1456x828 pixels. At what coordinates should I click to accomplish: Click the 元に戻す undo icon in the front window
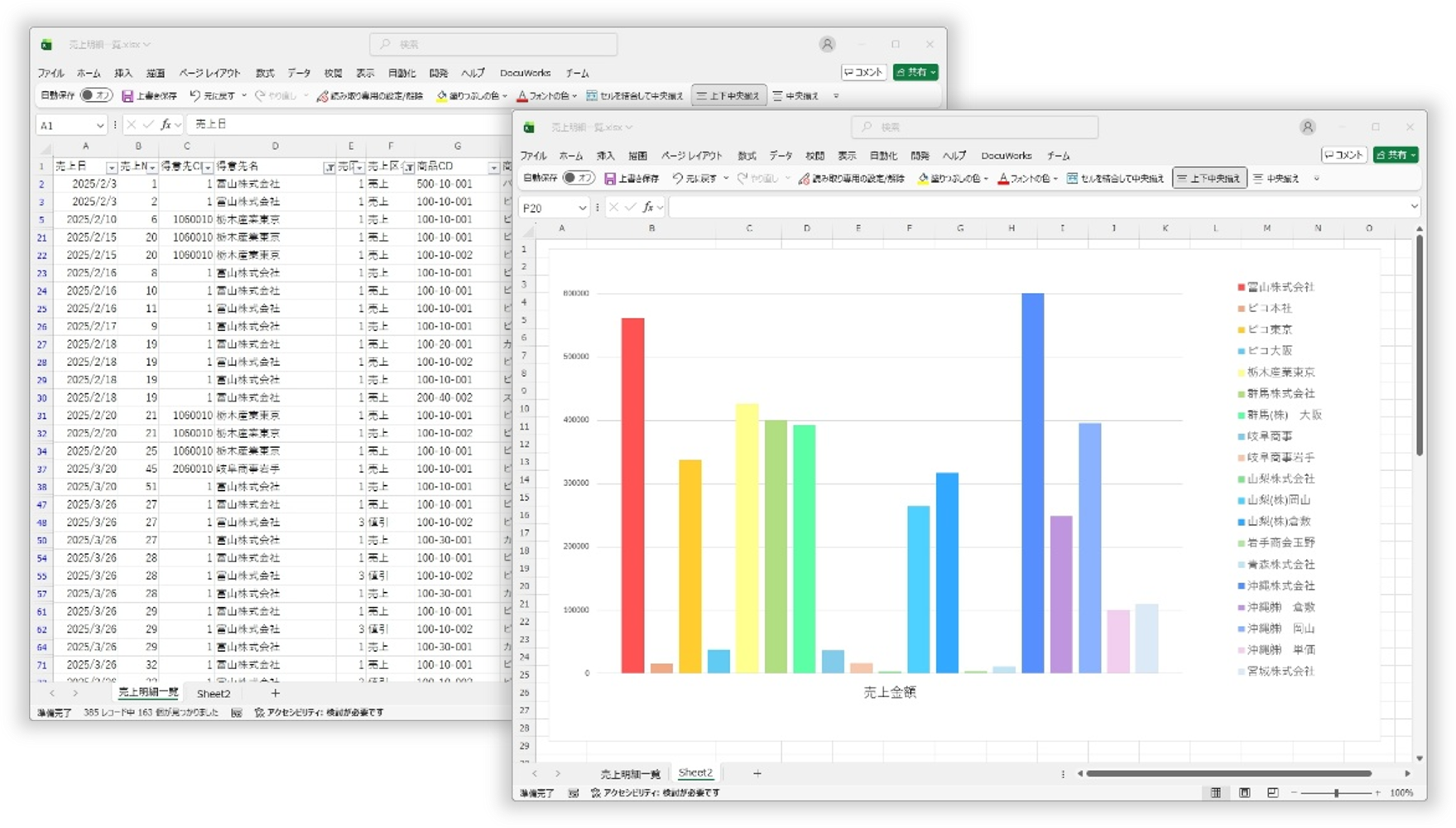point(678,179)
